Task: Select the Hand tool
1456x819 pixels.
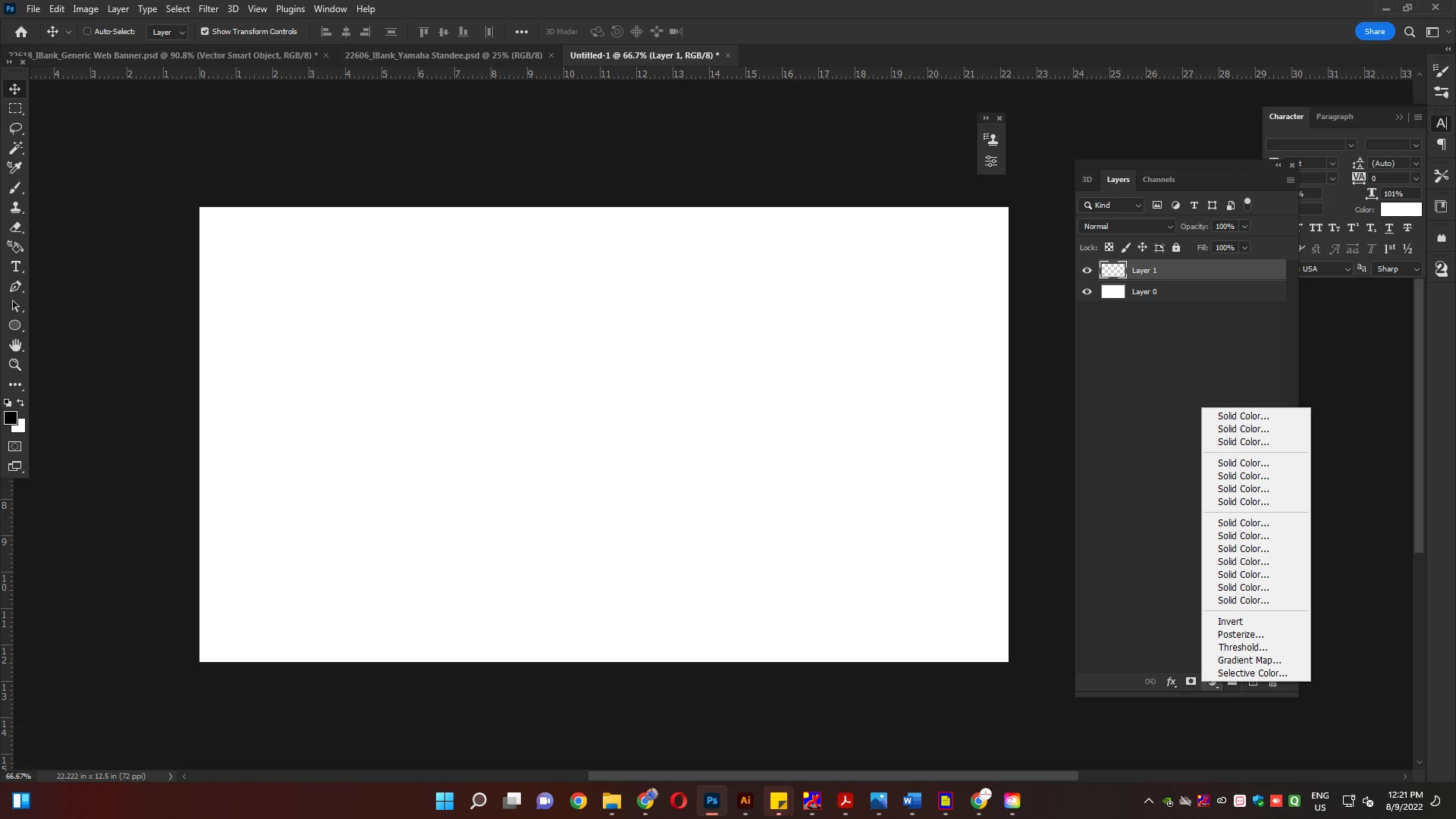Action: (15, 345)
